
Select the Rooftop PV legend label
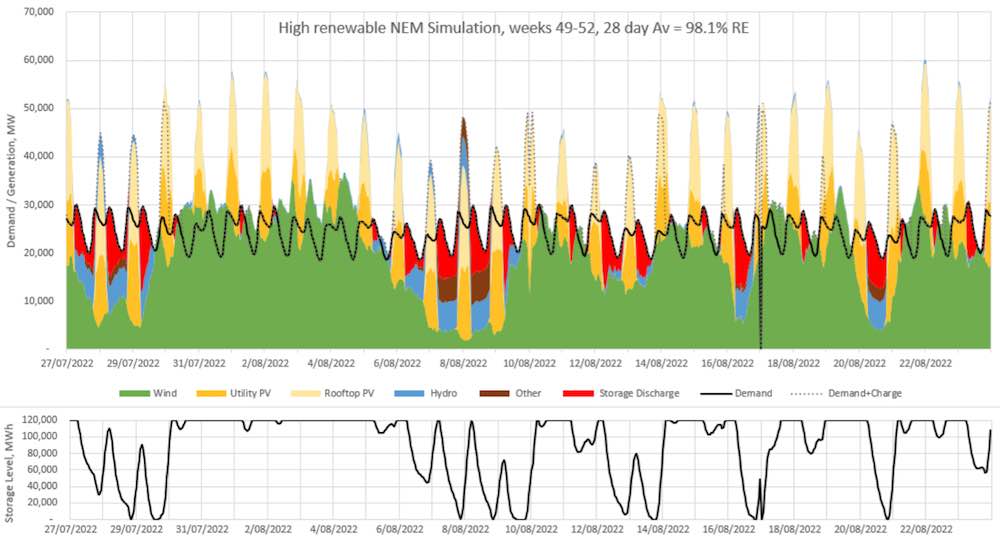coord(348,394)
